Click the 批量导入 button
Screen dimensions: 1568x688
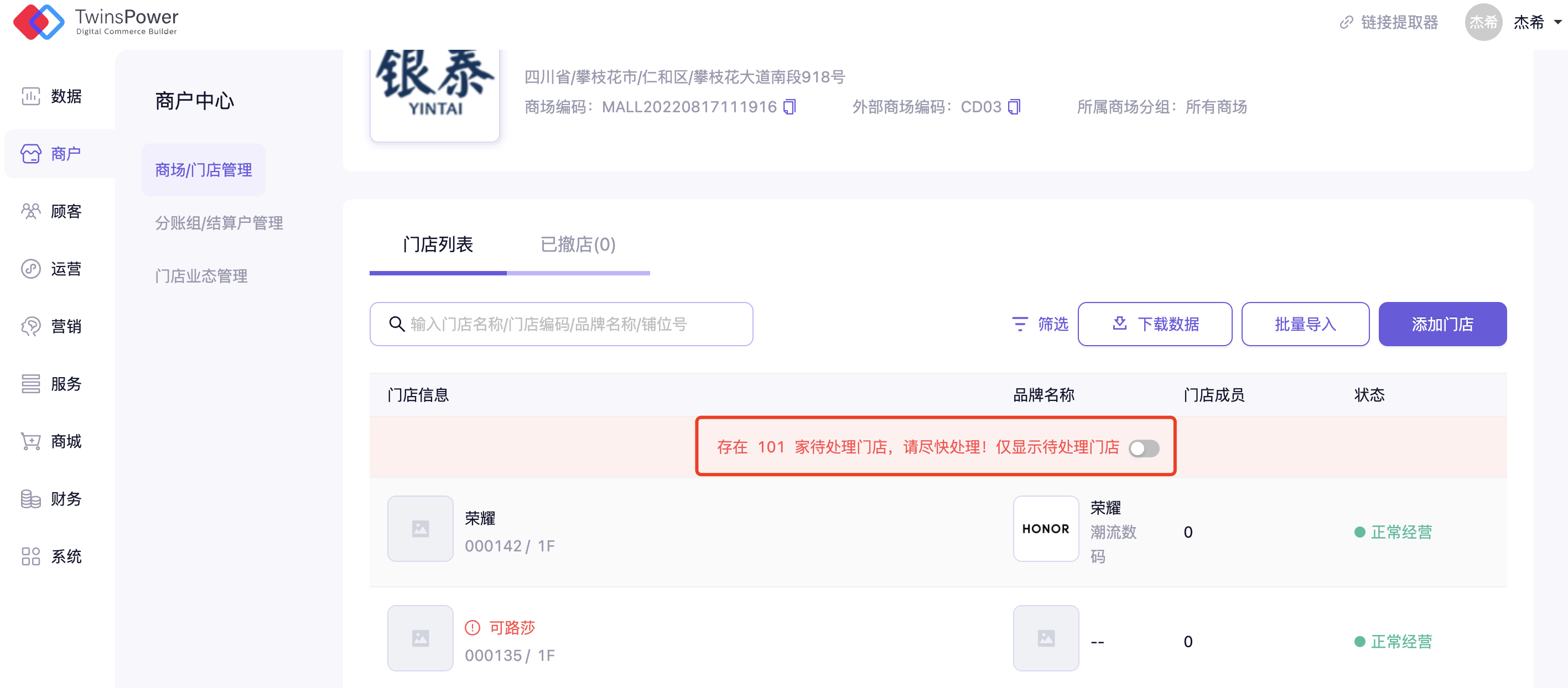pos(1305,324)
